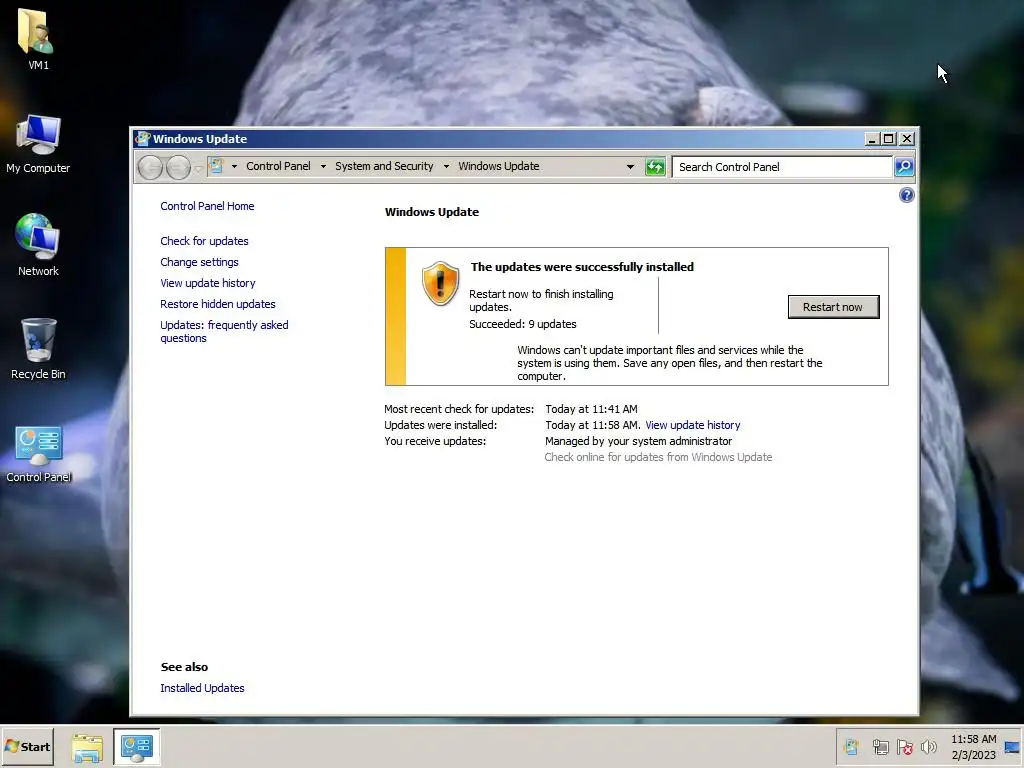The image size is (1024, 768).
Task: Open Installed Updates link
Action: [x=202, y=688]
